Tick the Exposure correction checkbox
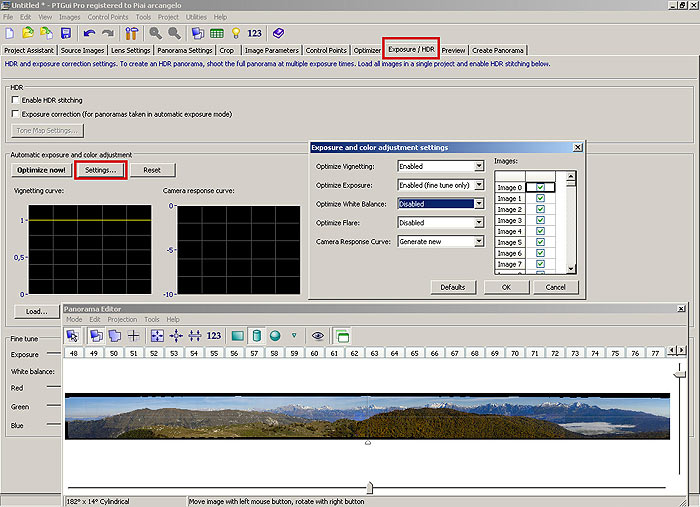The image size is (700, 507). click(x=16, y=114)
